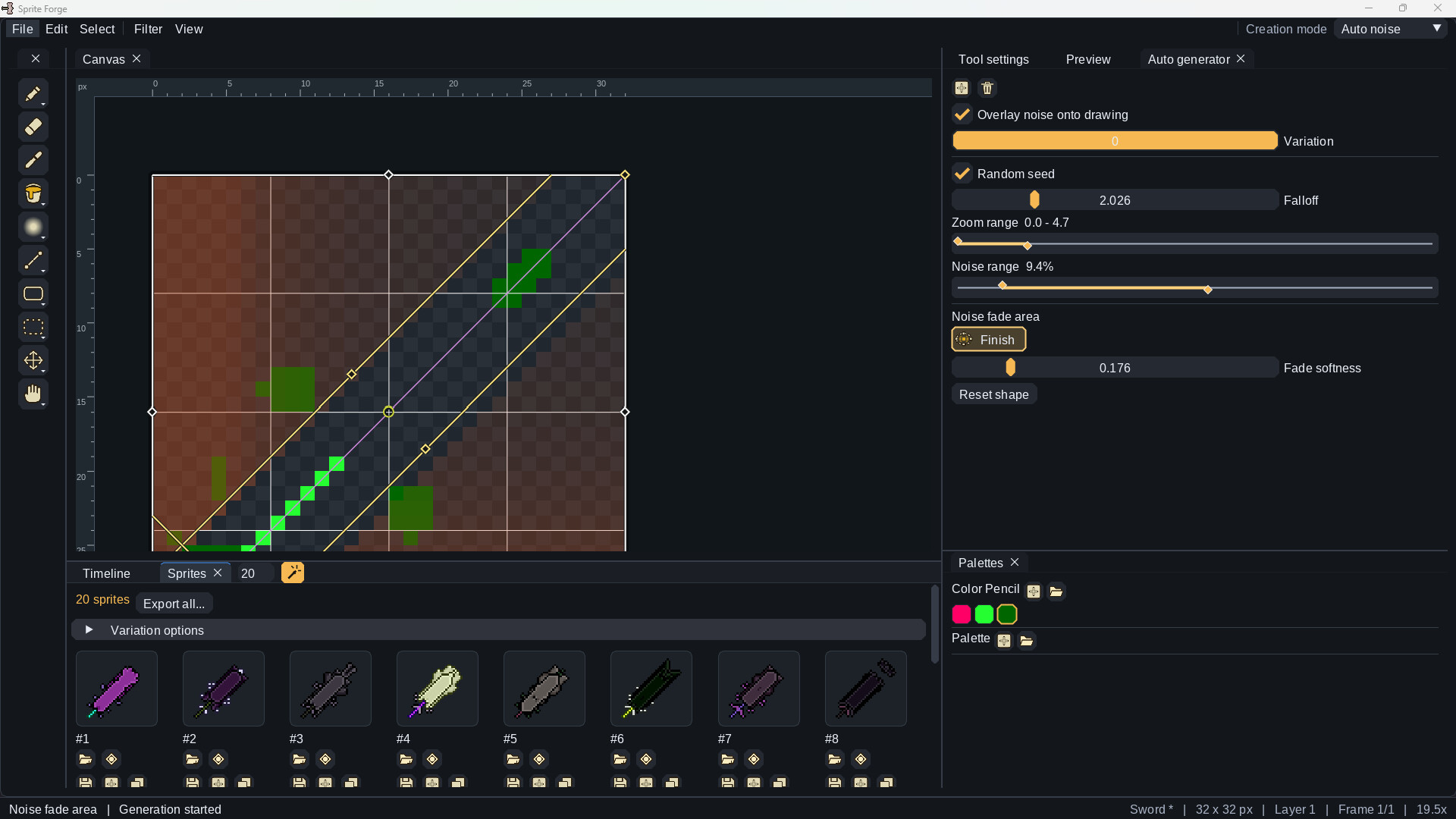Open folder icon for Color Pencil palette
The height and width of the screenshot is (819, 1456).
pyautogui.click(x=1056, y=591)
